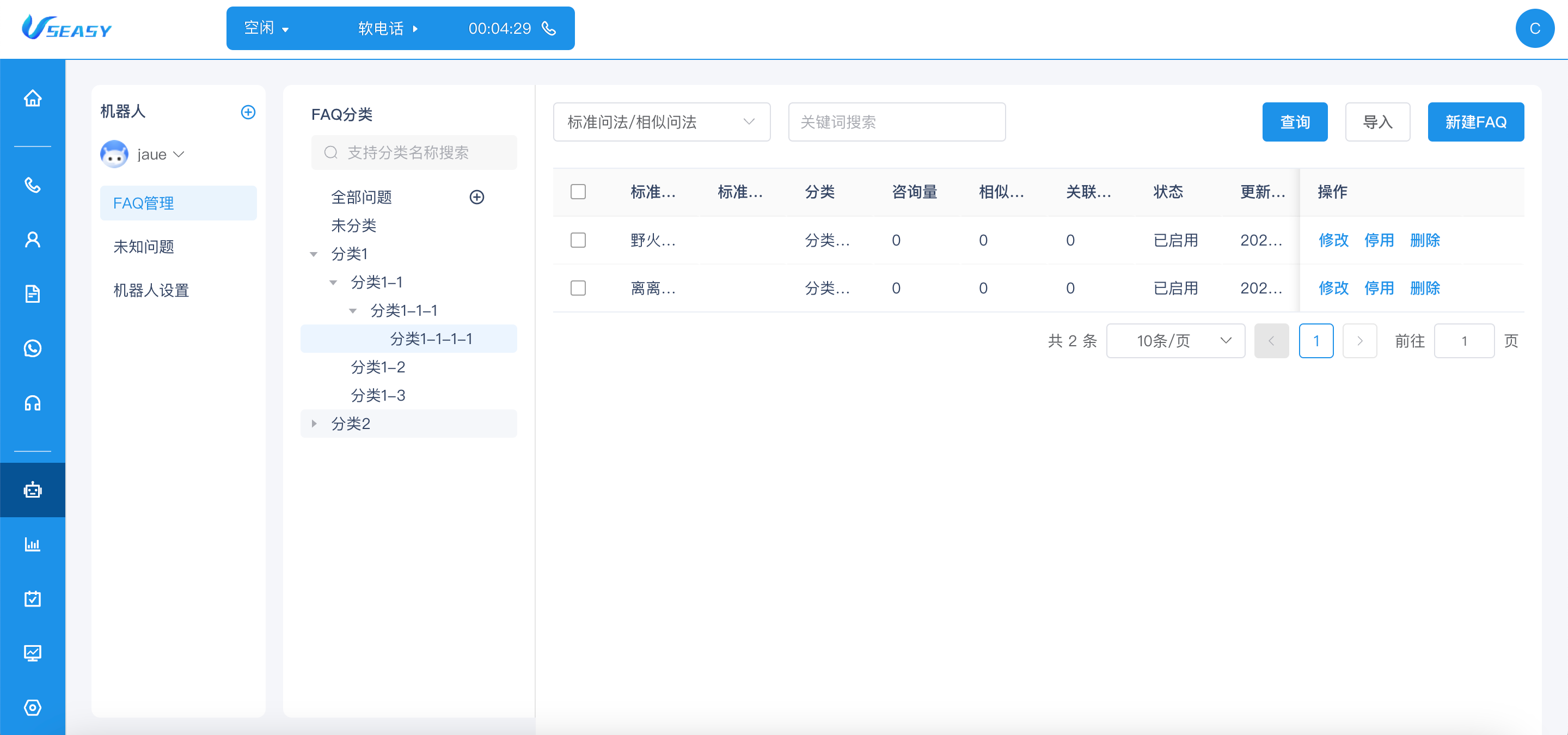Check the 野火 row checkbox
Screen dimensions: 1568x735
(578, 240)
